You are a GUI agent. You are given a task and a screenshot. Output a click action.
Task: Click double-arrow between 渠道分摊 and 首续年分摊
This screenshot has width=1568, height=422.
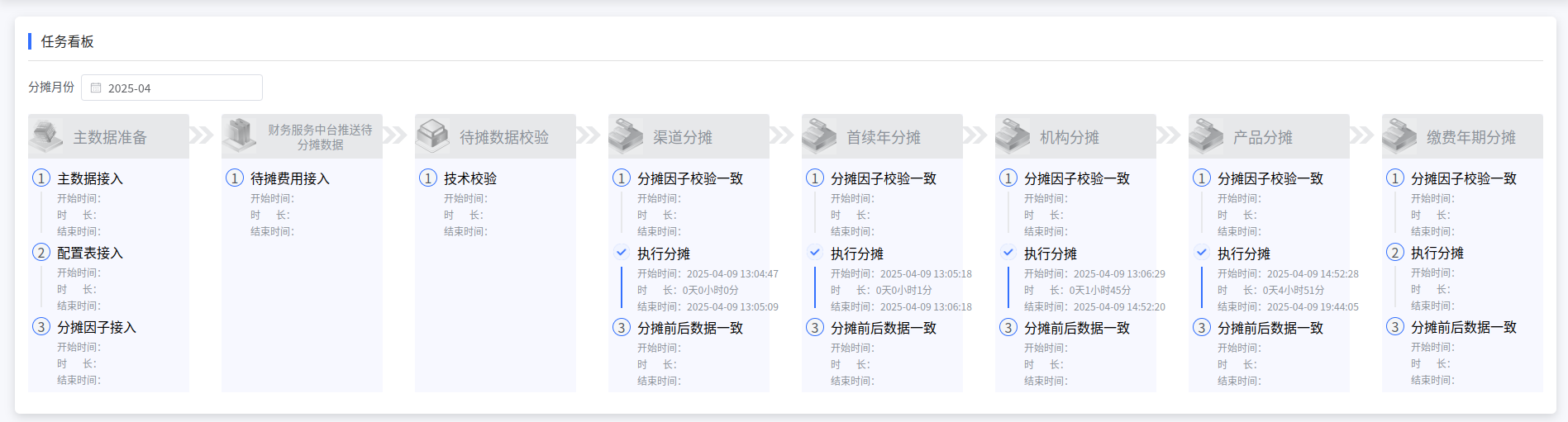(x=782, y=135)
